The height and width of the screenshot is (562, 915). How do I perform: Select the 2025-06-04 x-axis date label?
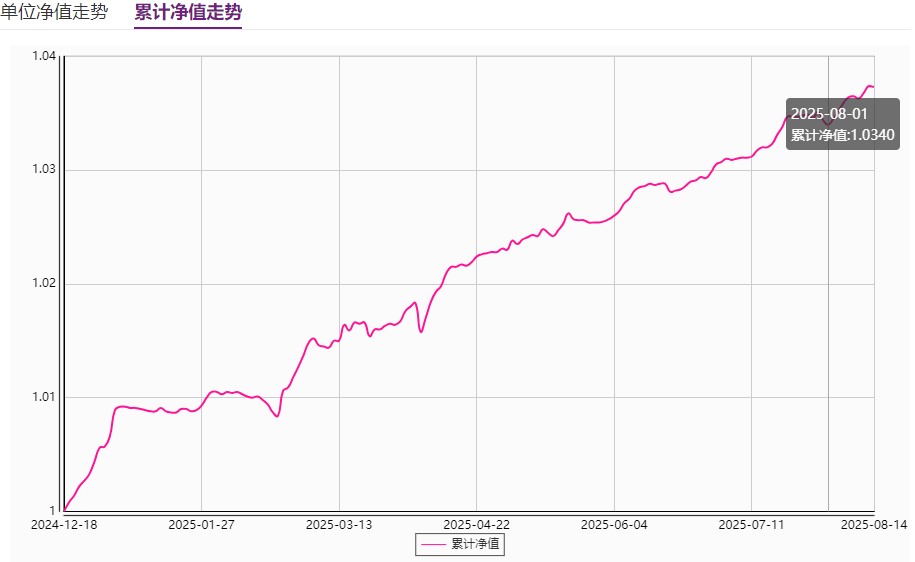coord(614,524)
